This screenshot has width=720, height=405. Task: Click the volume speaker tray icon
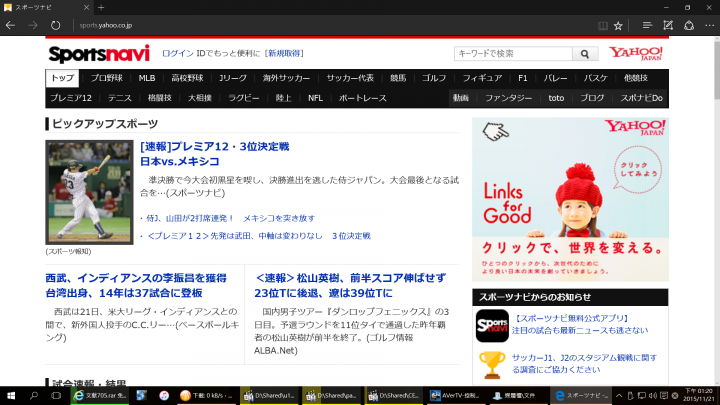[x=653, y=395]
